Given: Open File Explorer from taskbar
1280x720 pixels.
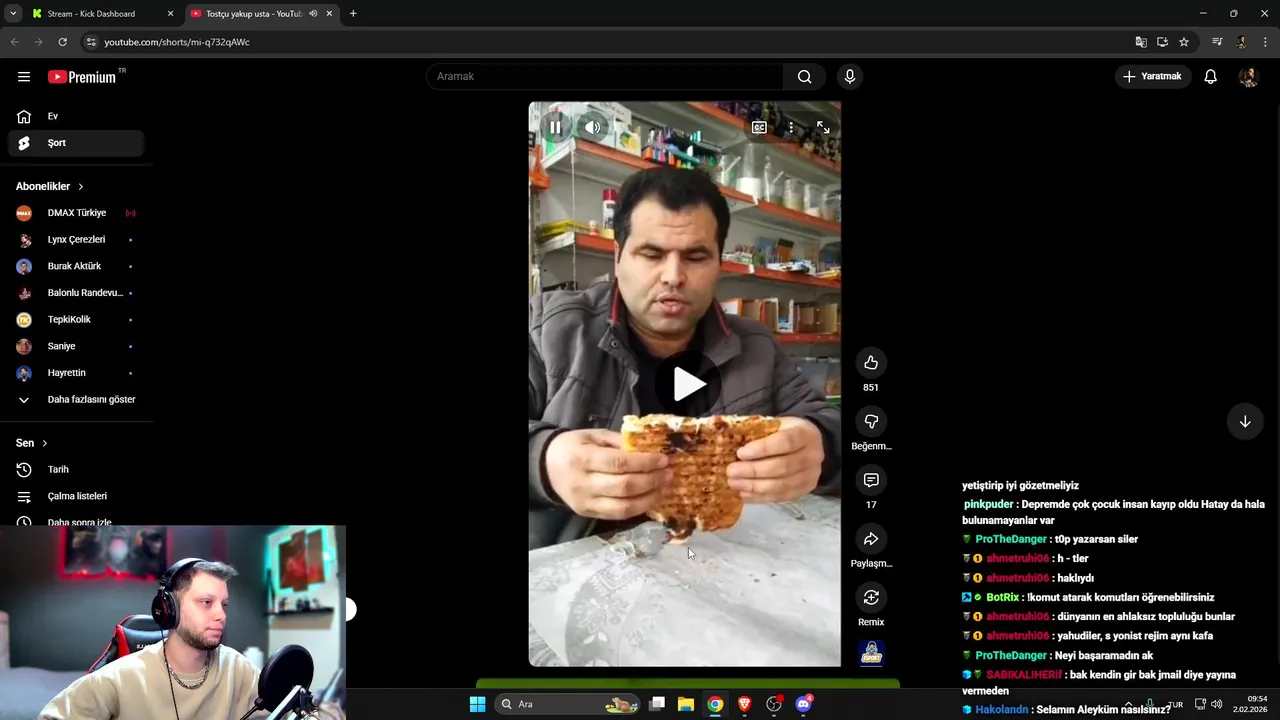Looking at the screenshot, I should [x=686, y=704].
